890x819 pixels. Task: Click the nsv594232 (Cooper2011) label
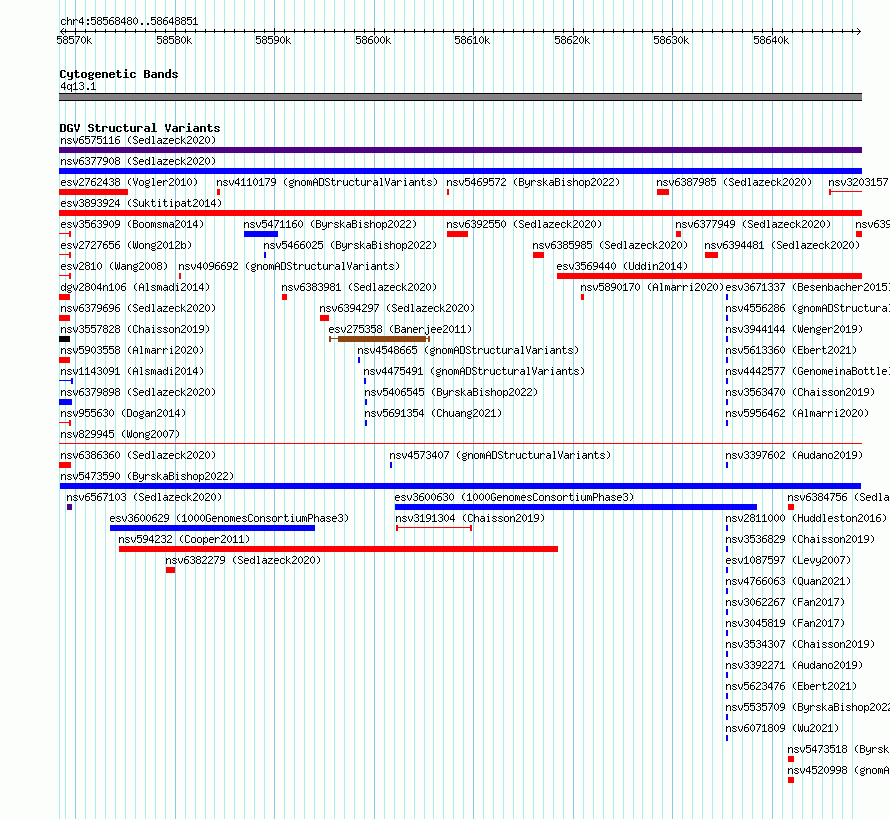pos(184,539)
